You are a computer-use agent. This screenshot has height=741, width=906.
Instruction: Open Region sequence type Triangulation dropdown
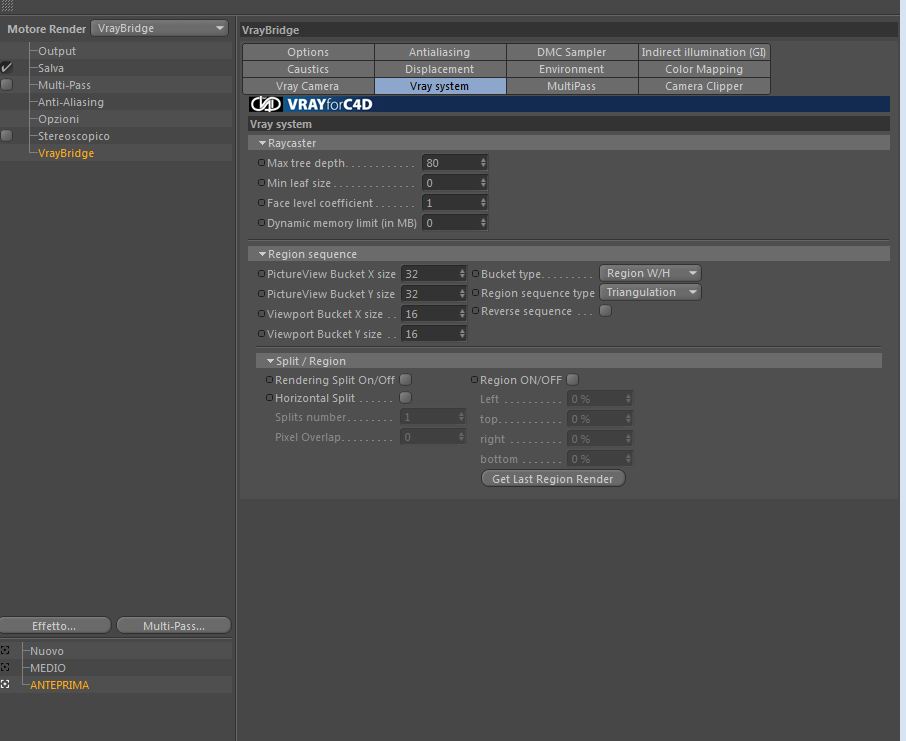pyautogui.click(x=650, y=292)
